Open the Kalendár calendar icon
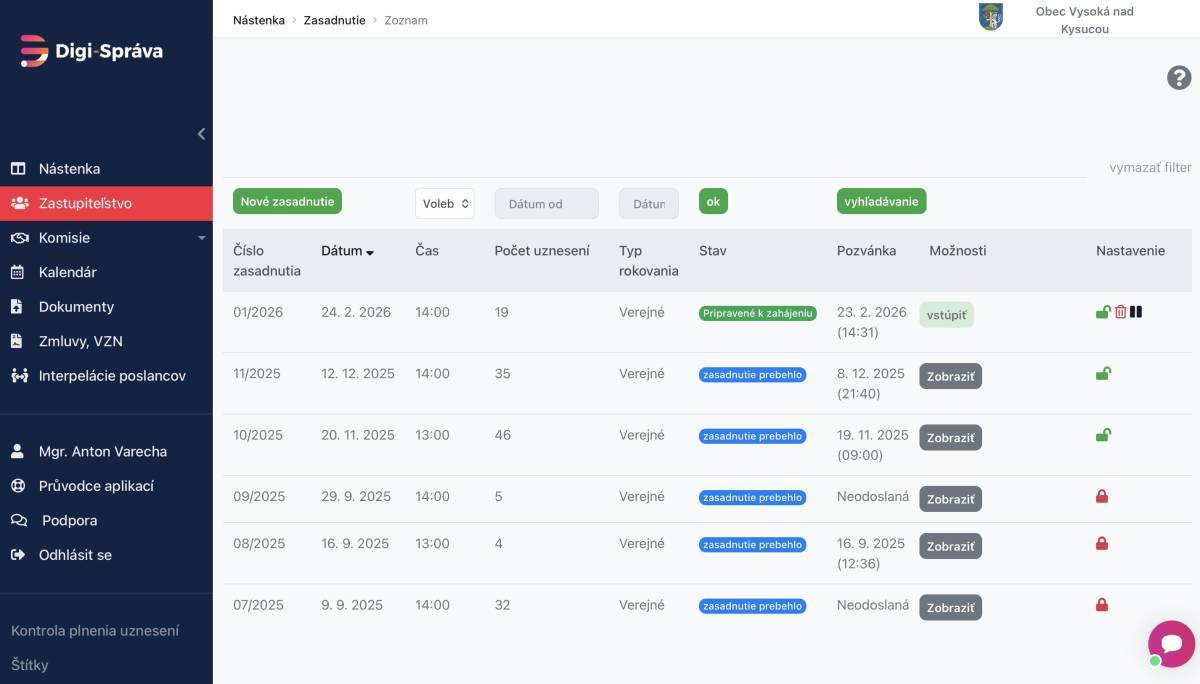The height and width of the screenshot is (684, 1200). (x=18, y=272)
